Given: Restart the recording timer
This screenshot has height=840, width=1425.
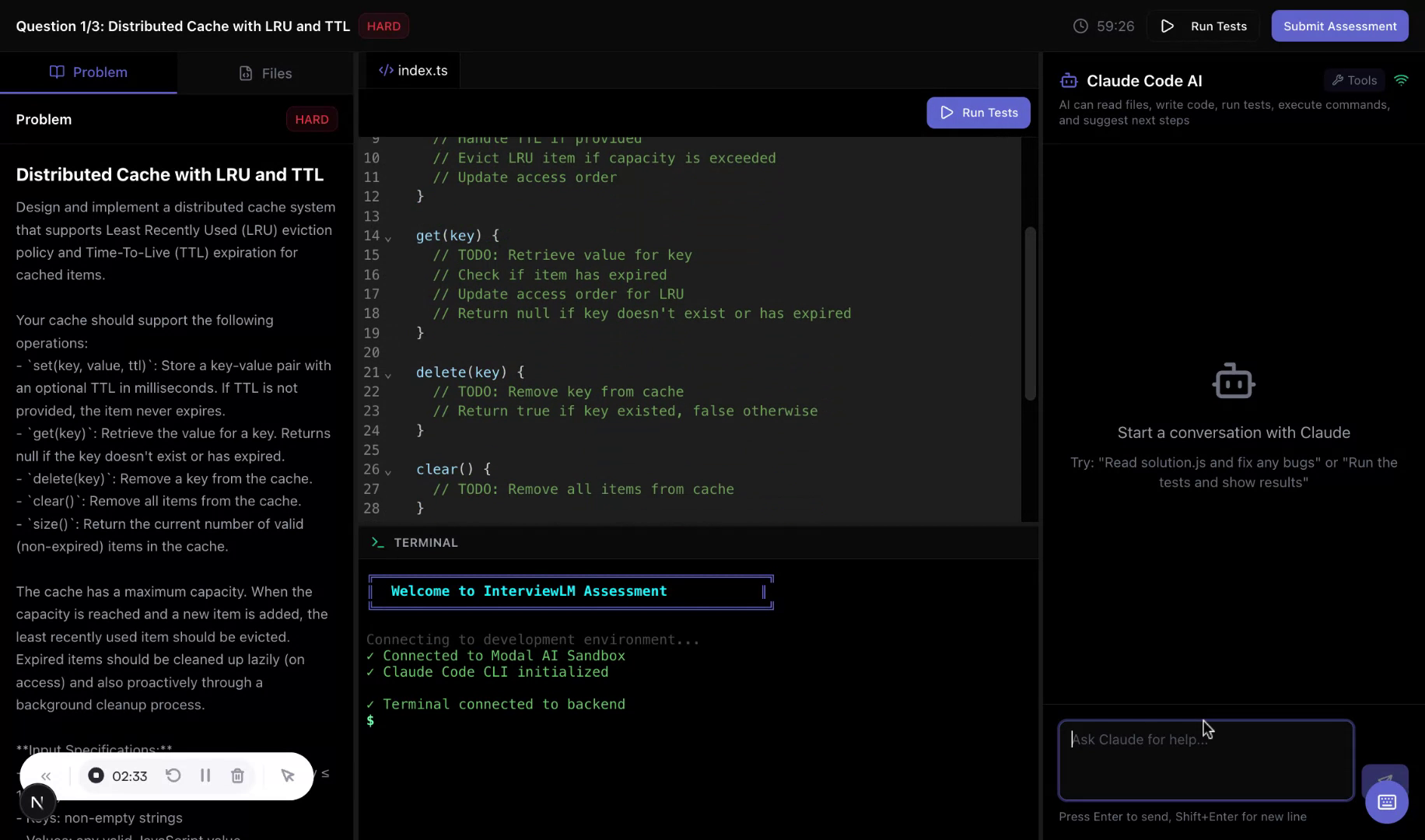Looking at the screenshot, I should pos(173,775).
